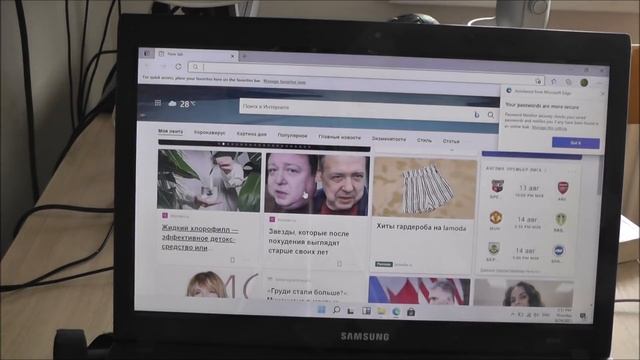Image resolution: width=640 pixels, height=360 pixels.
Task: Click the page vertical scrollbar
Action: pyautogui.click(x=599, y=176)
